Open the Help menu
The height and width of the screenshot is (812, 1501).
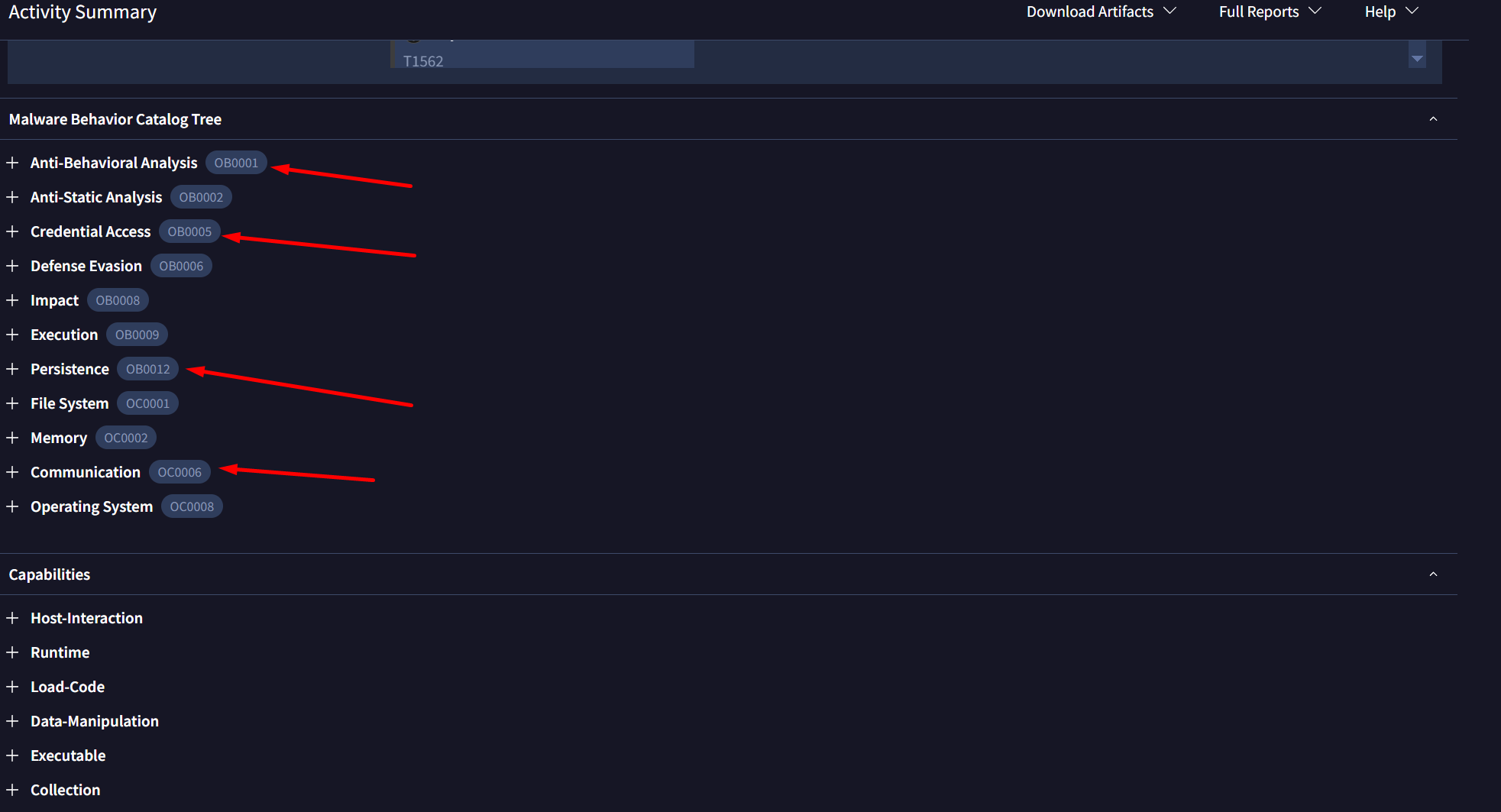1390,11
